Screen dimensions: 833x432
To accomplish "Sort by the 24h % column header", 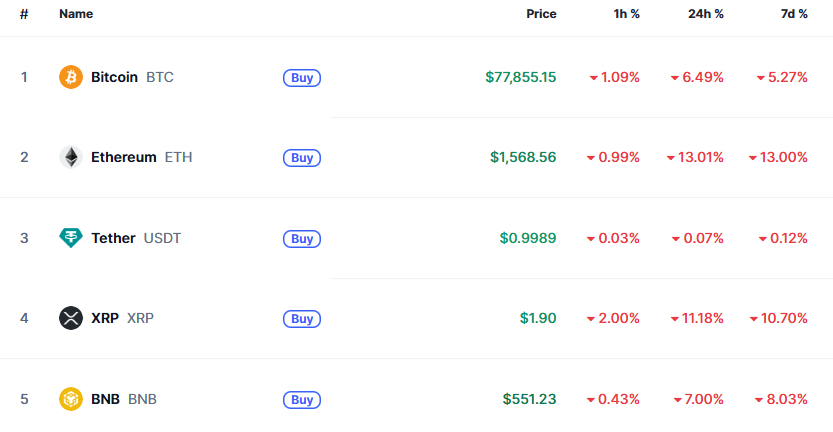I will point(706,14).
